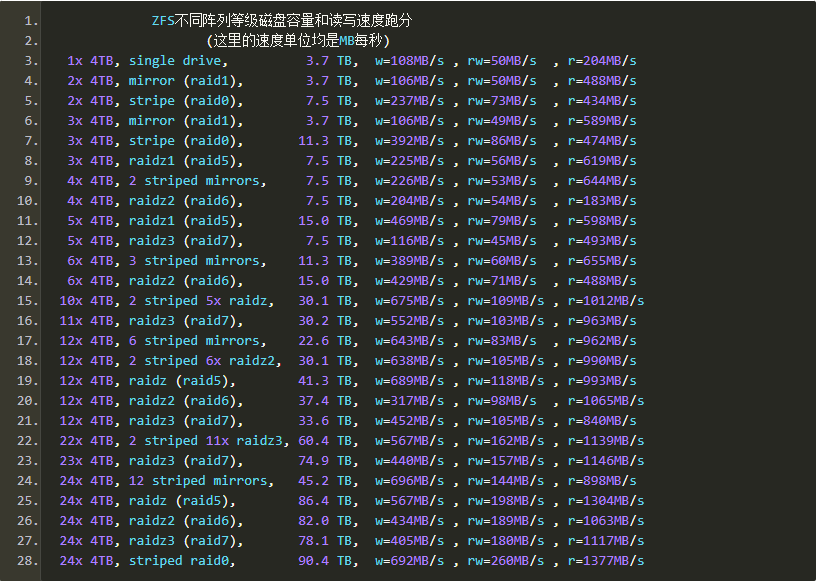Click the r=1377MB/s read speed value

click(605, 560)
